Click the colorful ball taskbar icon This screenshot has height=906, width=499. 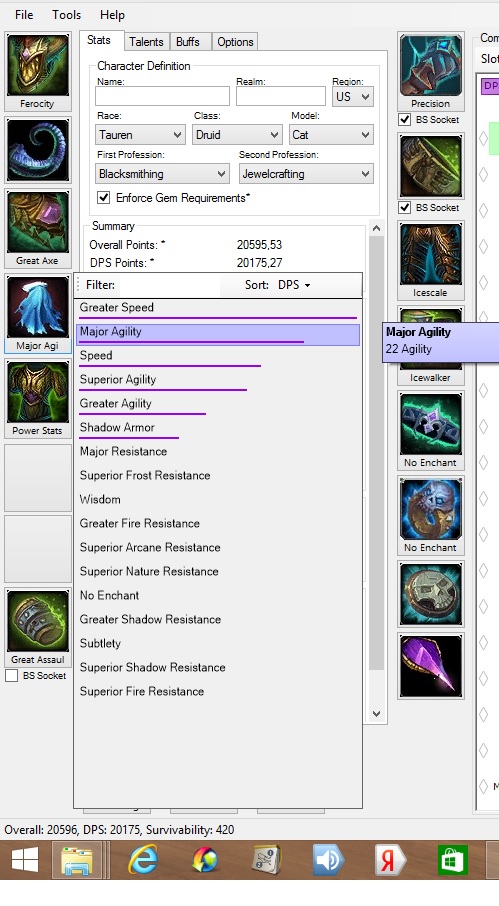[x=205, y=860]
